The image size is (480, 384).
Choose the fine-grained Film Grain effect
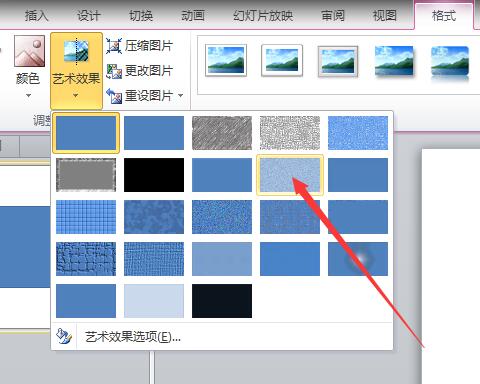pyautogui.click(x=222, y=217)
